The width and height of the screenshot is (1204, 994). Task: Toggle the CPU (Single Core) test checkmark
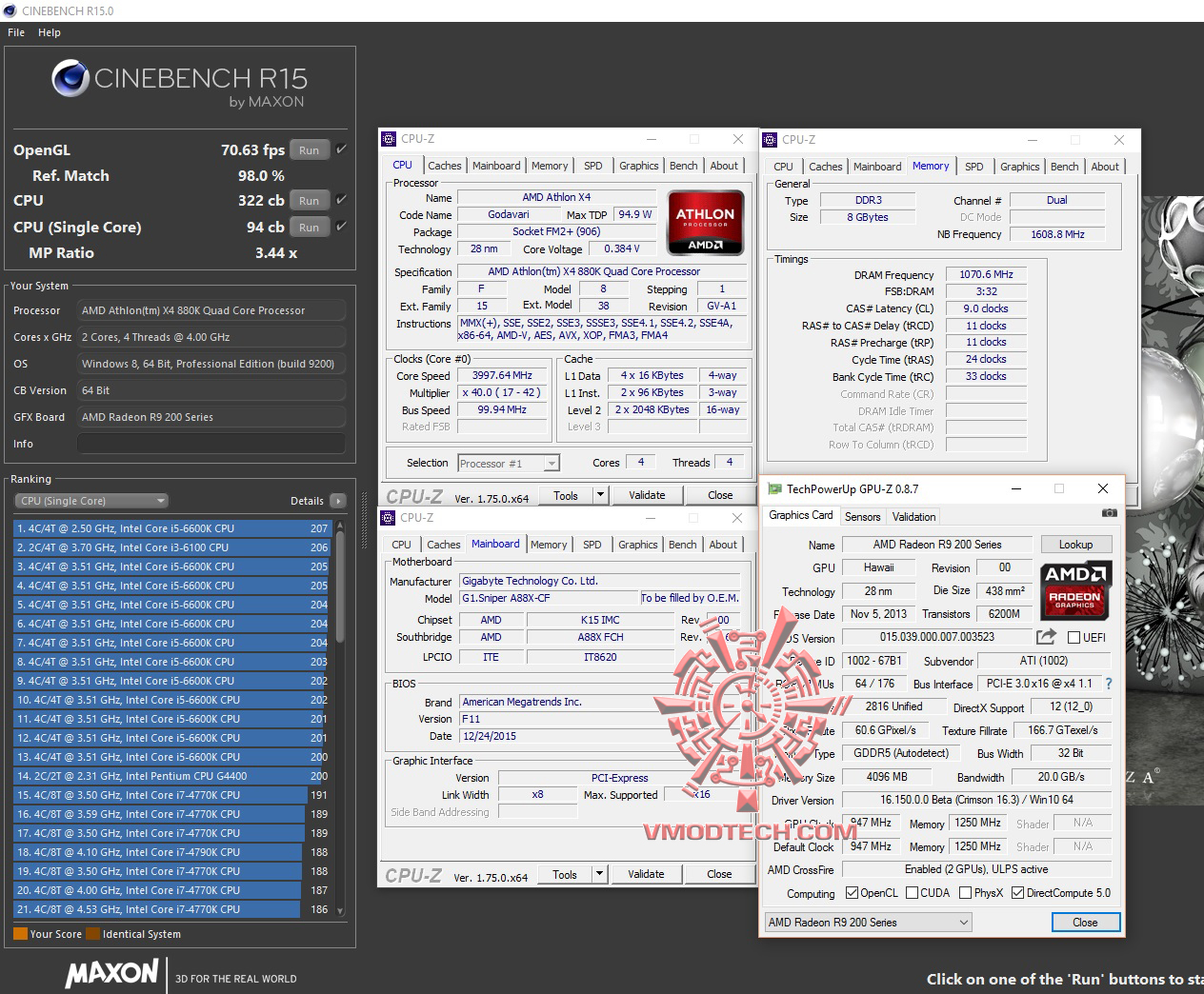pos(341,227)
